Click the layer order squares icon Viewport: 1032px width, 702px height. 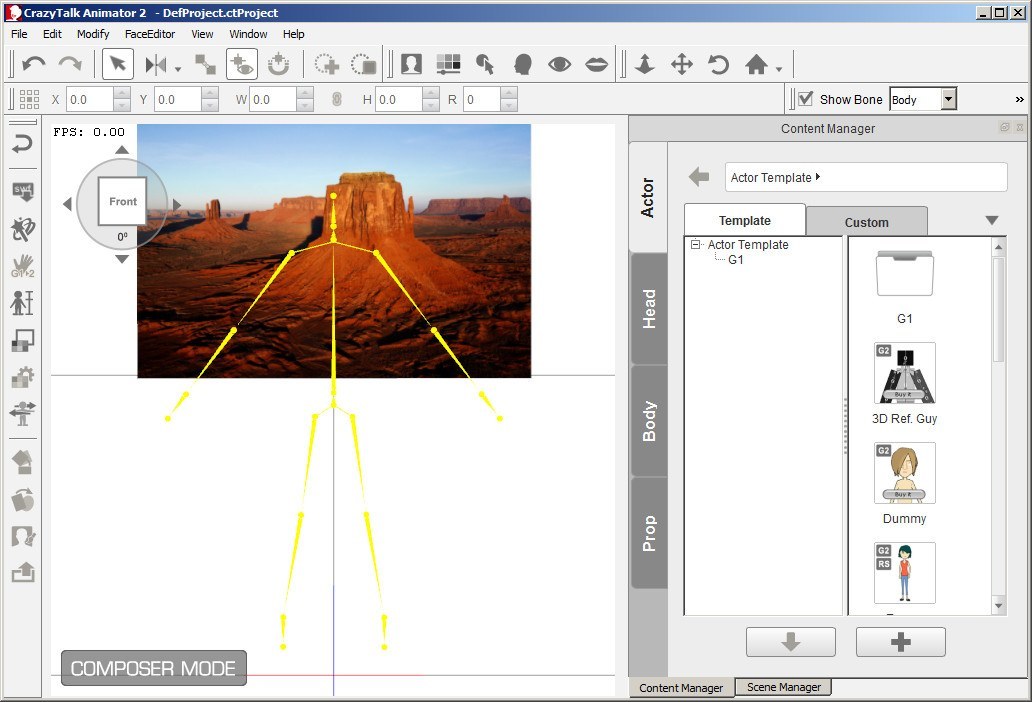point(22,340)
